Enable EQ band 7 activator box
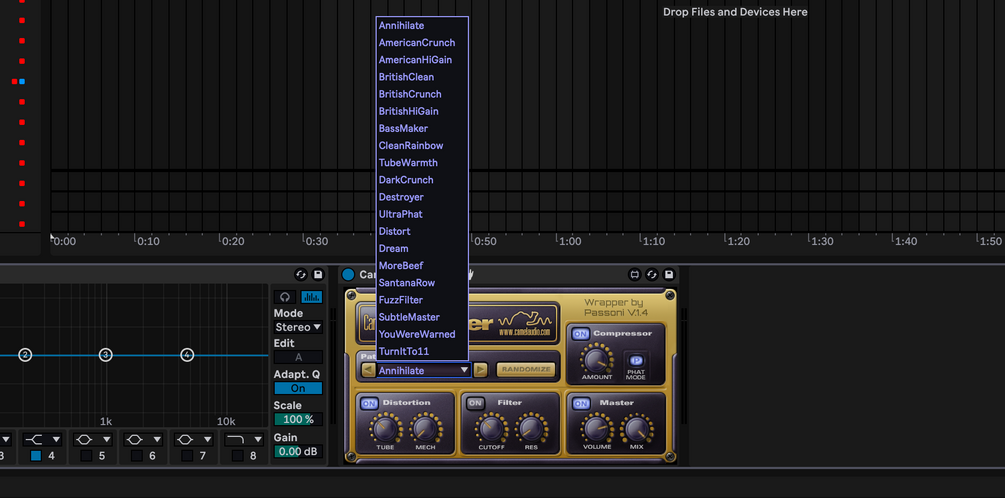 coord(187,456)
